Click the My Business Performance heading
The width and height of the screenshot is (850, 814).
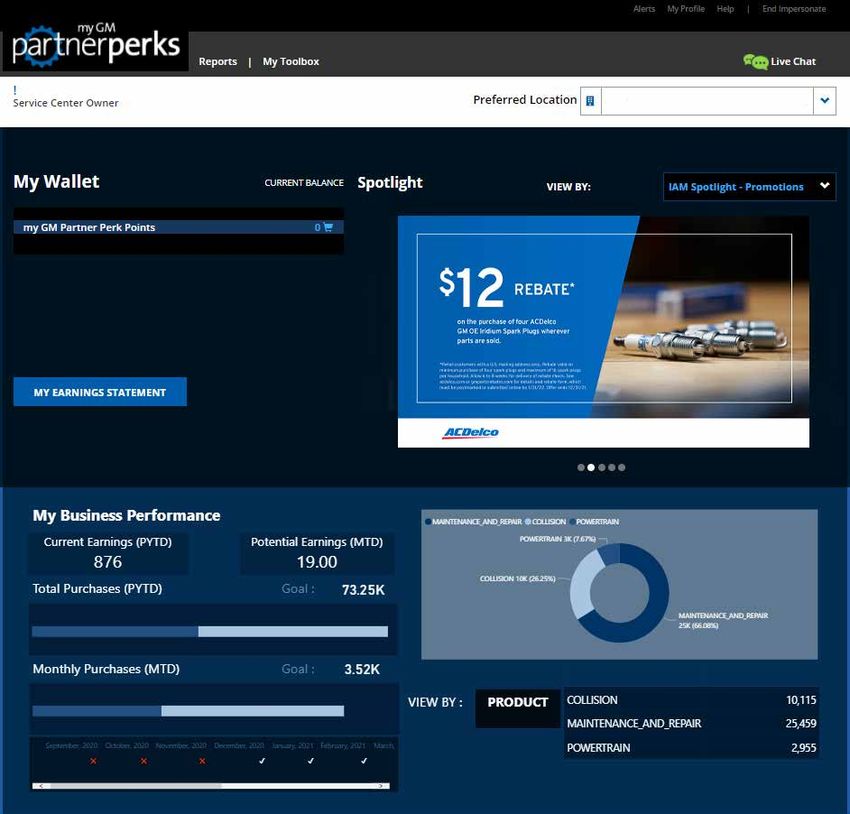[126, 515]
